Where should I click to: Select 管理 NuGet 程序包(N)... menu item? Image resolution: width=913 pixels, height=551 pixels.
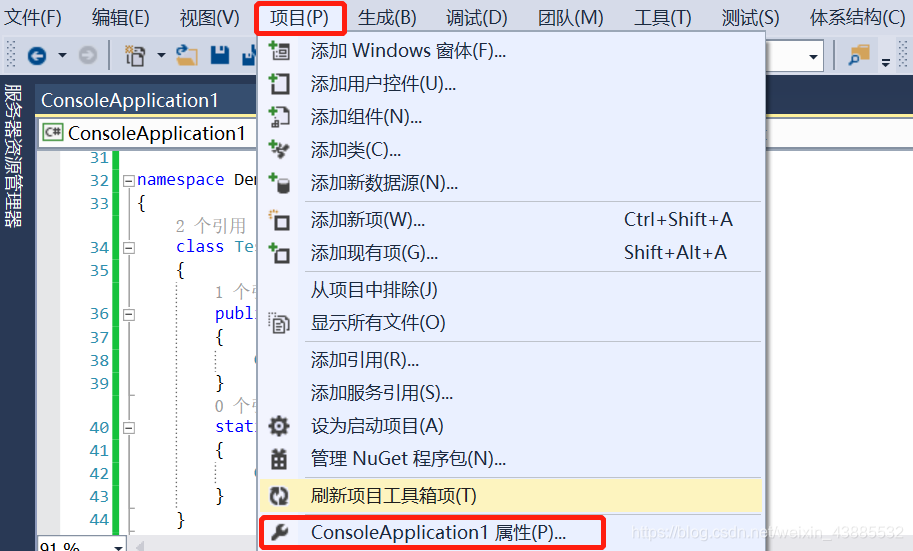pyautogui.click(x=511, y=459)
